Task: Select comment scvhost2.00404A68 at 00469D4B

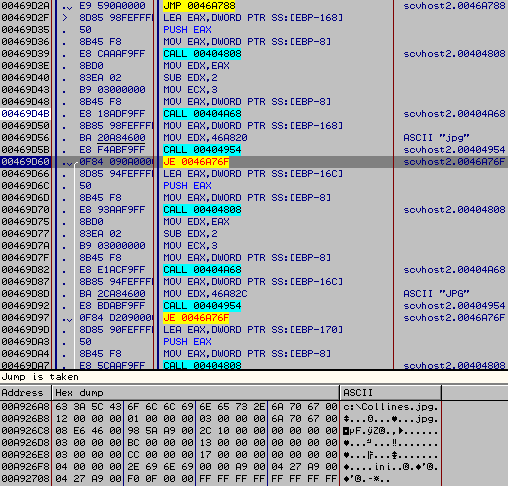Action: (454, 114)
